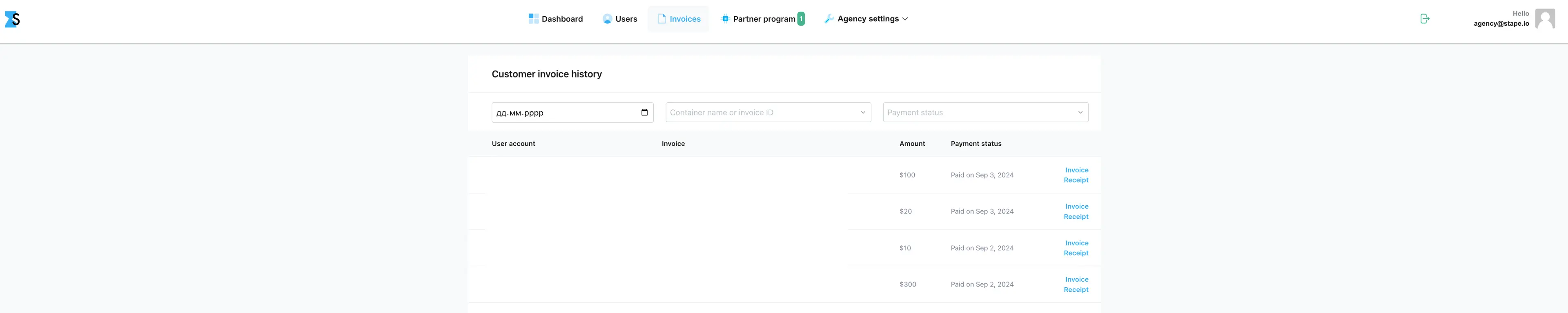Expand the Agency settings menu chevron

[905, 19]
